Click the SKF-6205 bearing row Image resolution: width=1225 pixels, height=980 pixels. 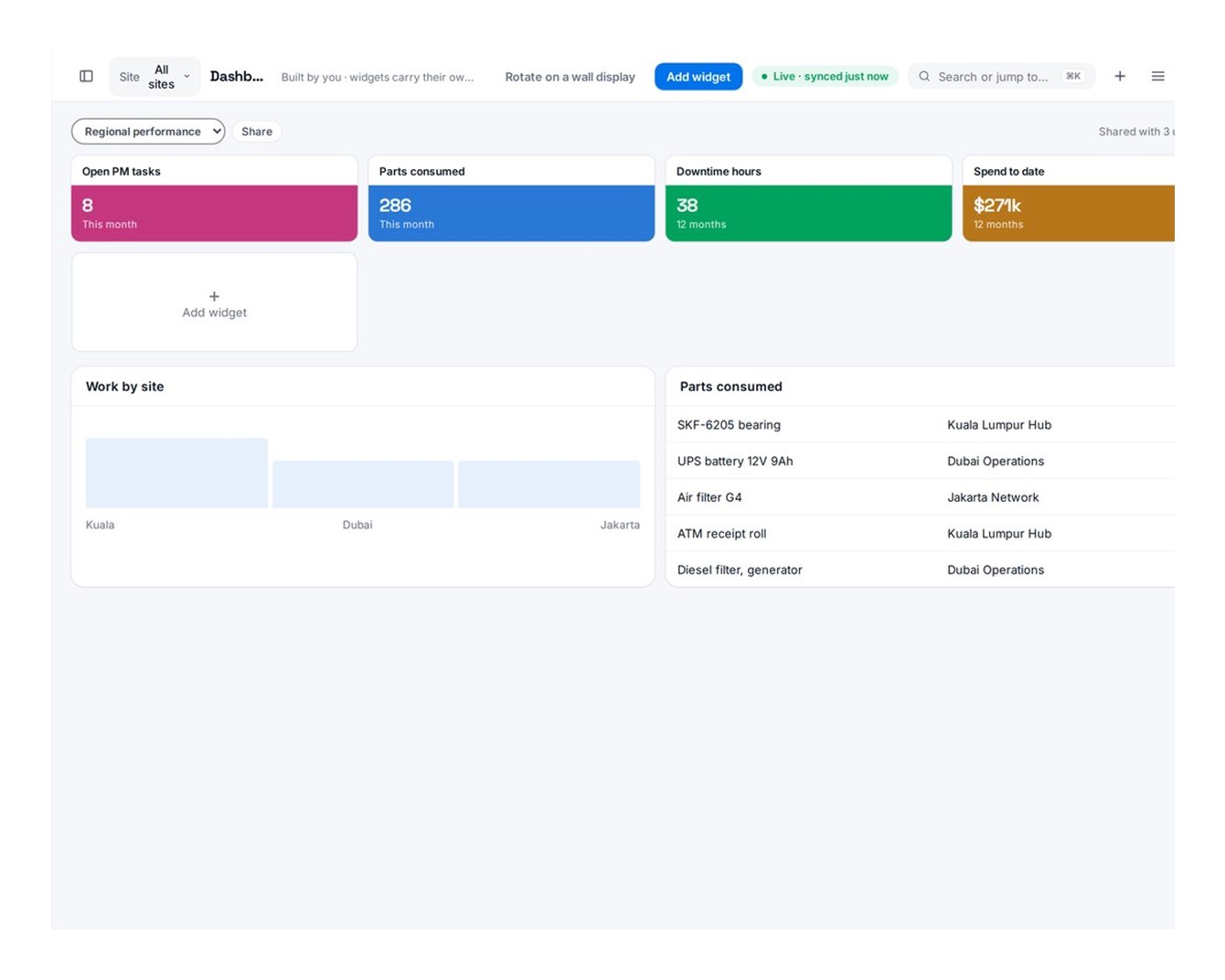click(x=921, y=425)
